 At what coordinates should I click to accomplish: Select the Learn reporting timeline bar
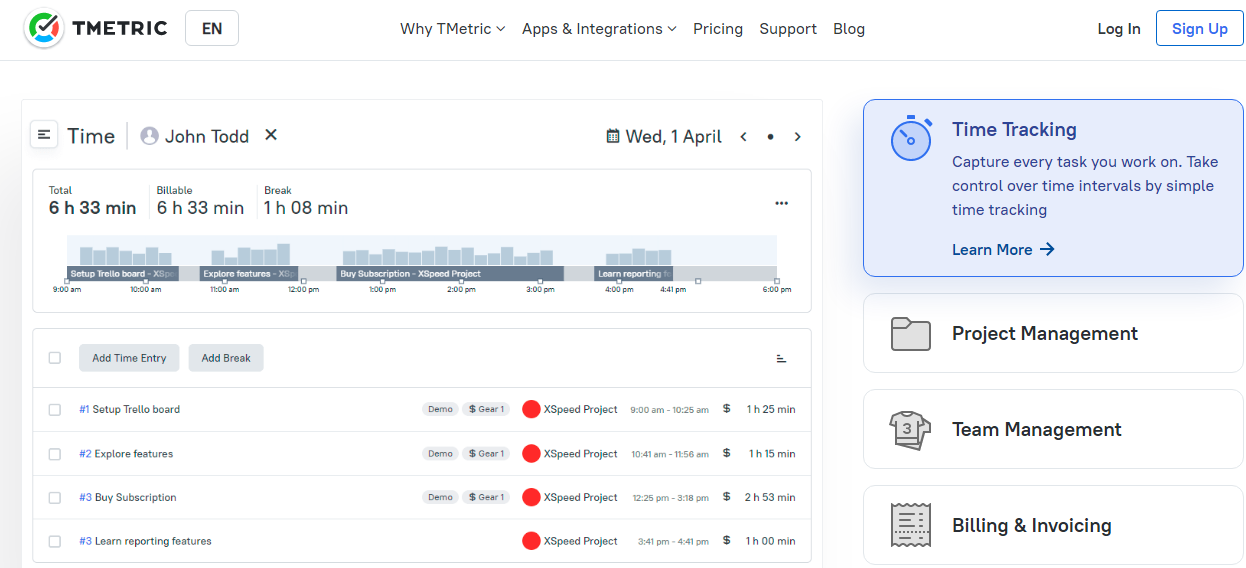(x=634, y=273)
